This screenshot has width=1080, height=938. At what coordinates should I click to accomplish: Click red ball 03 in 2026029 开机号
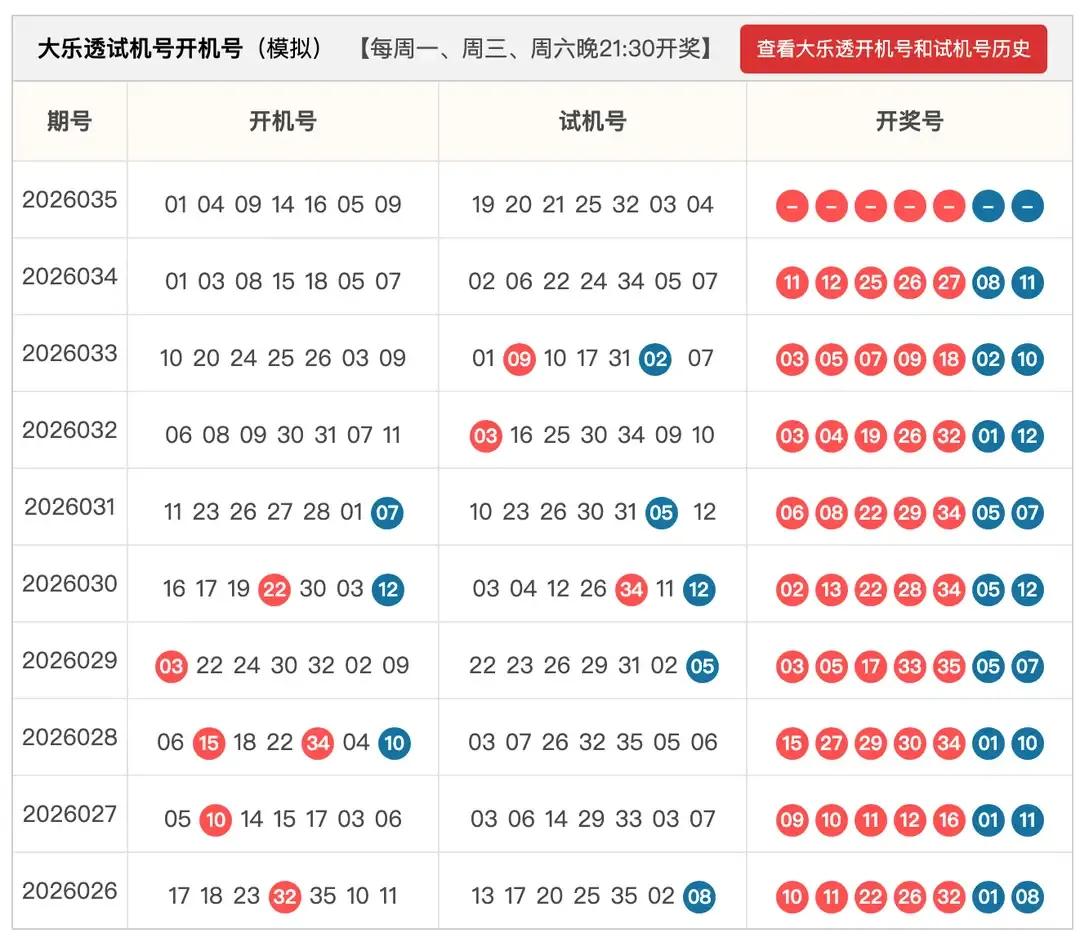172,666
